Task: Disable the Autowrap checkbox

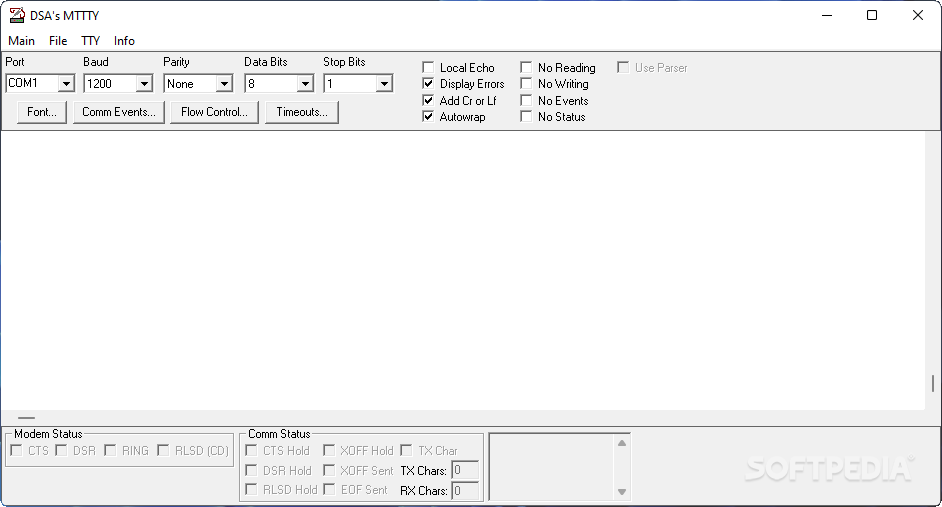Action: (428, 117)
